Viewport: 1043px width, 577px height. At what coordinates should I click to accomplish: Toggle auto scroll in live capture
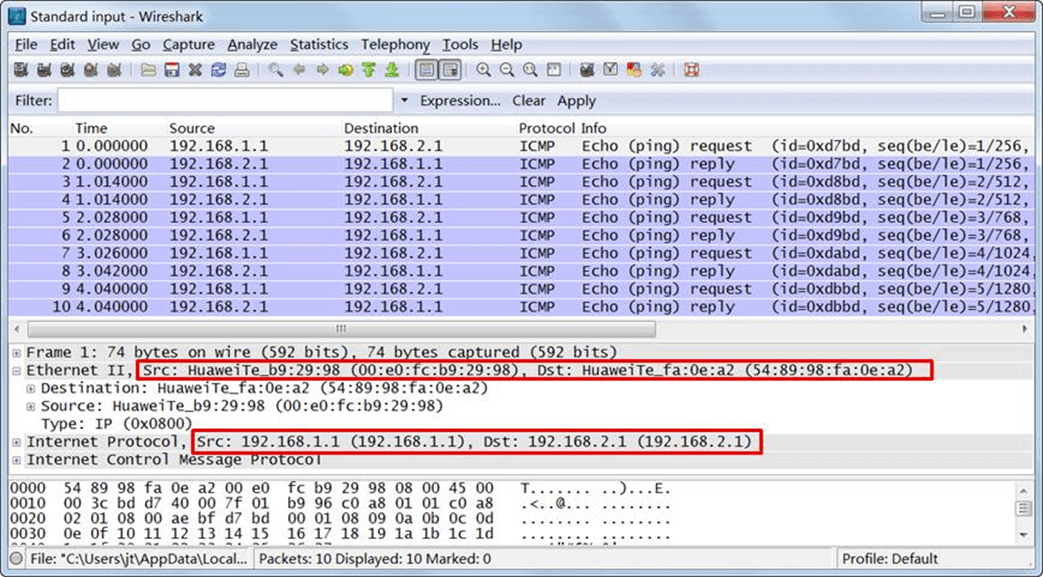point(450,70)
